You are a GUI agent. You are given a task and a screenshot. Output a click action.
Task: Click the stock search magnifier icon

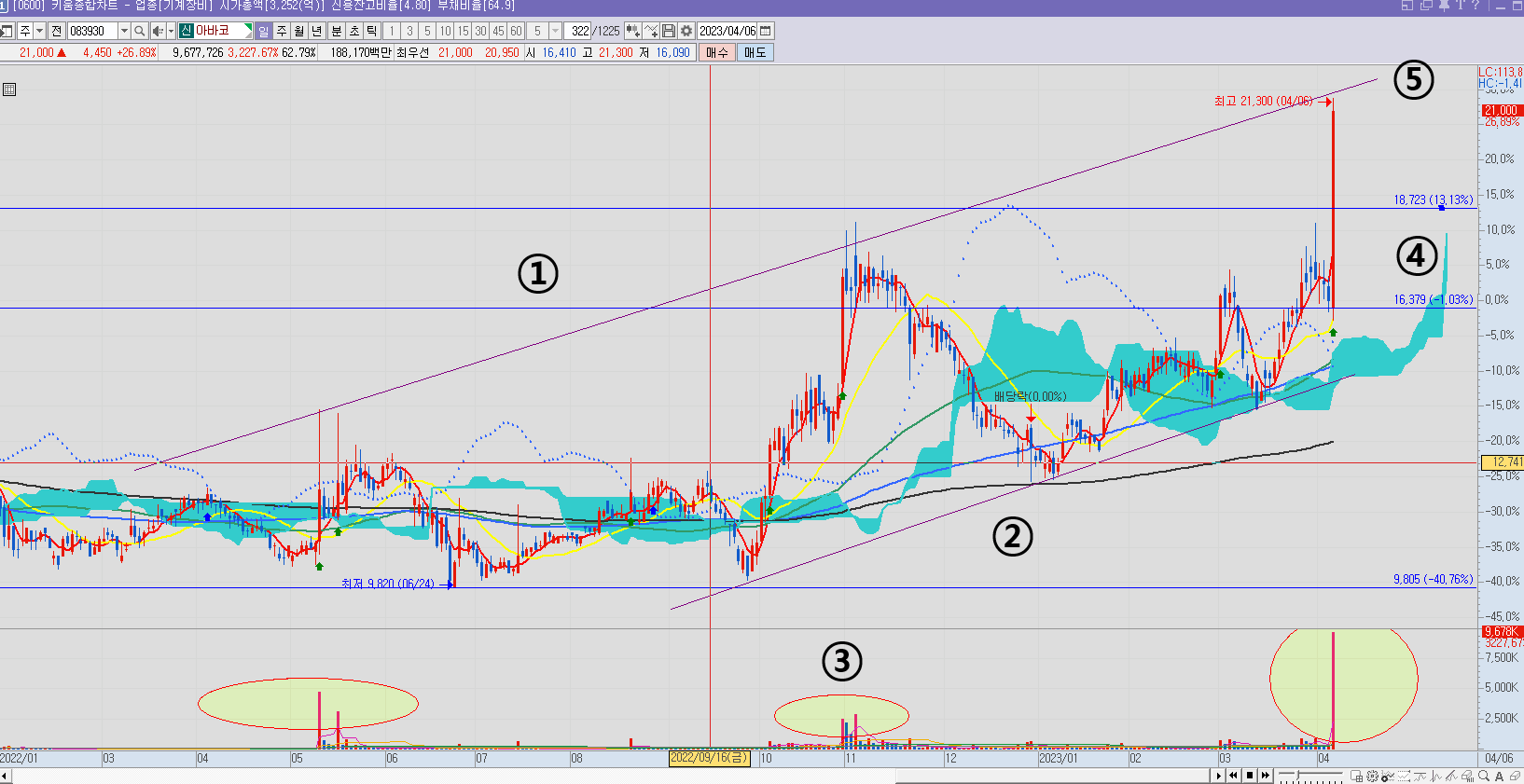(x=140, y=31)
